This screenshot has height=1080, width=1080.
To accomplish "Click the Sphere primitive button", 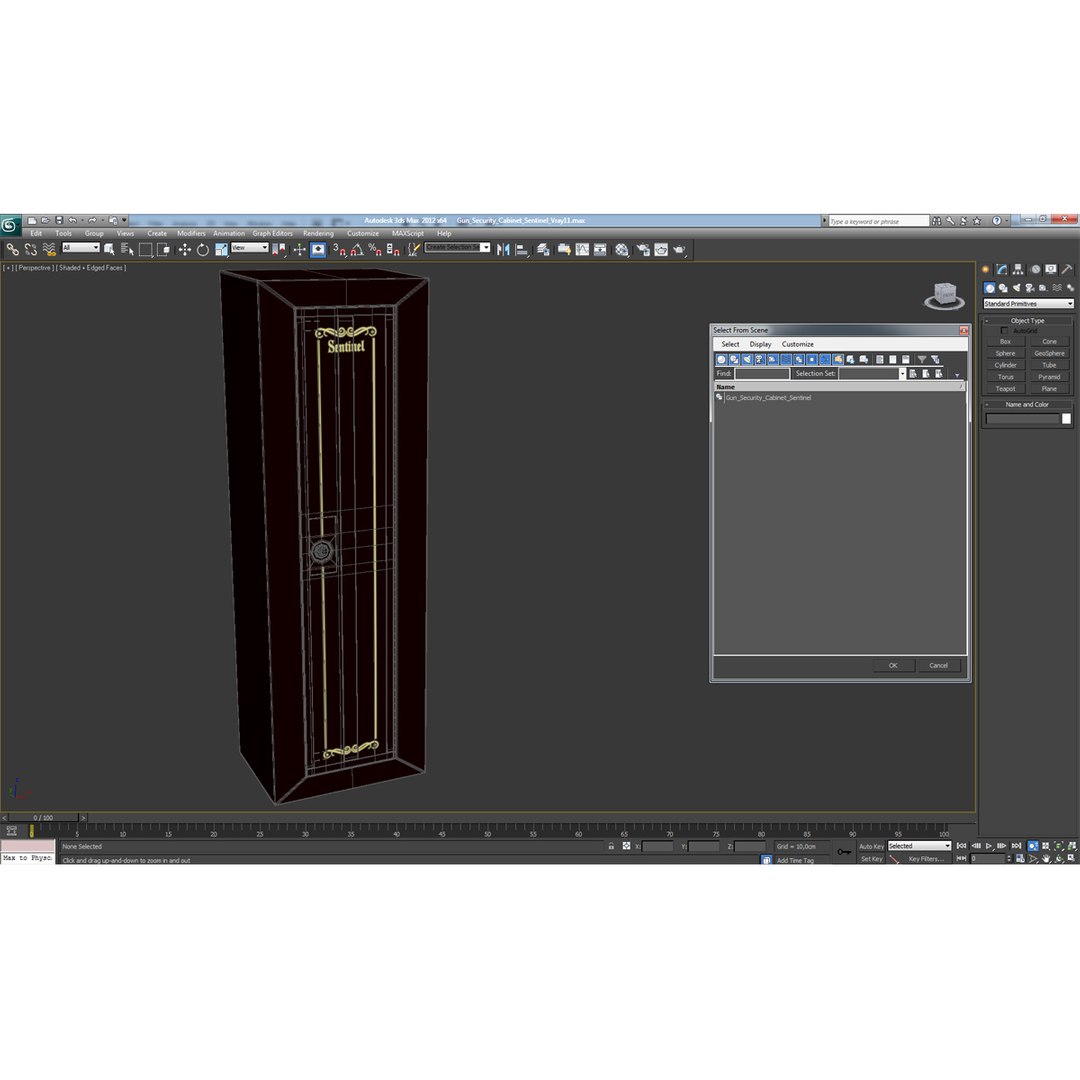I will (1005, 354).
